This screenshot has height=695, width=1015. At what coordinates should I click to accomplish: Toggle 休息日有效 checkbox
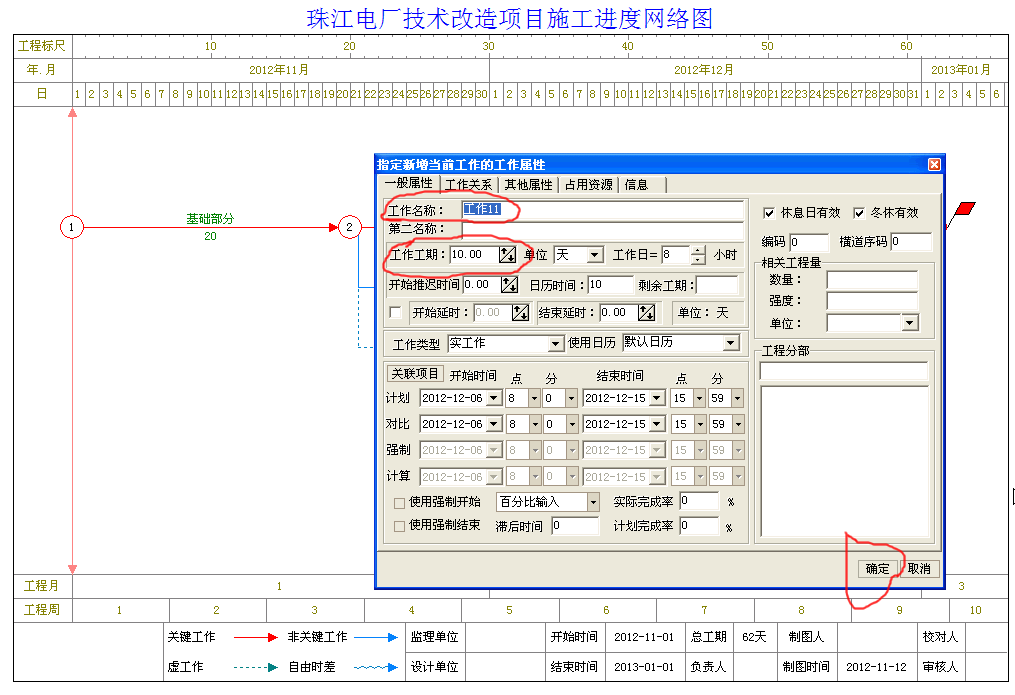click(769, 213)
